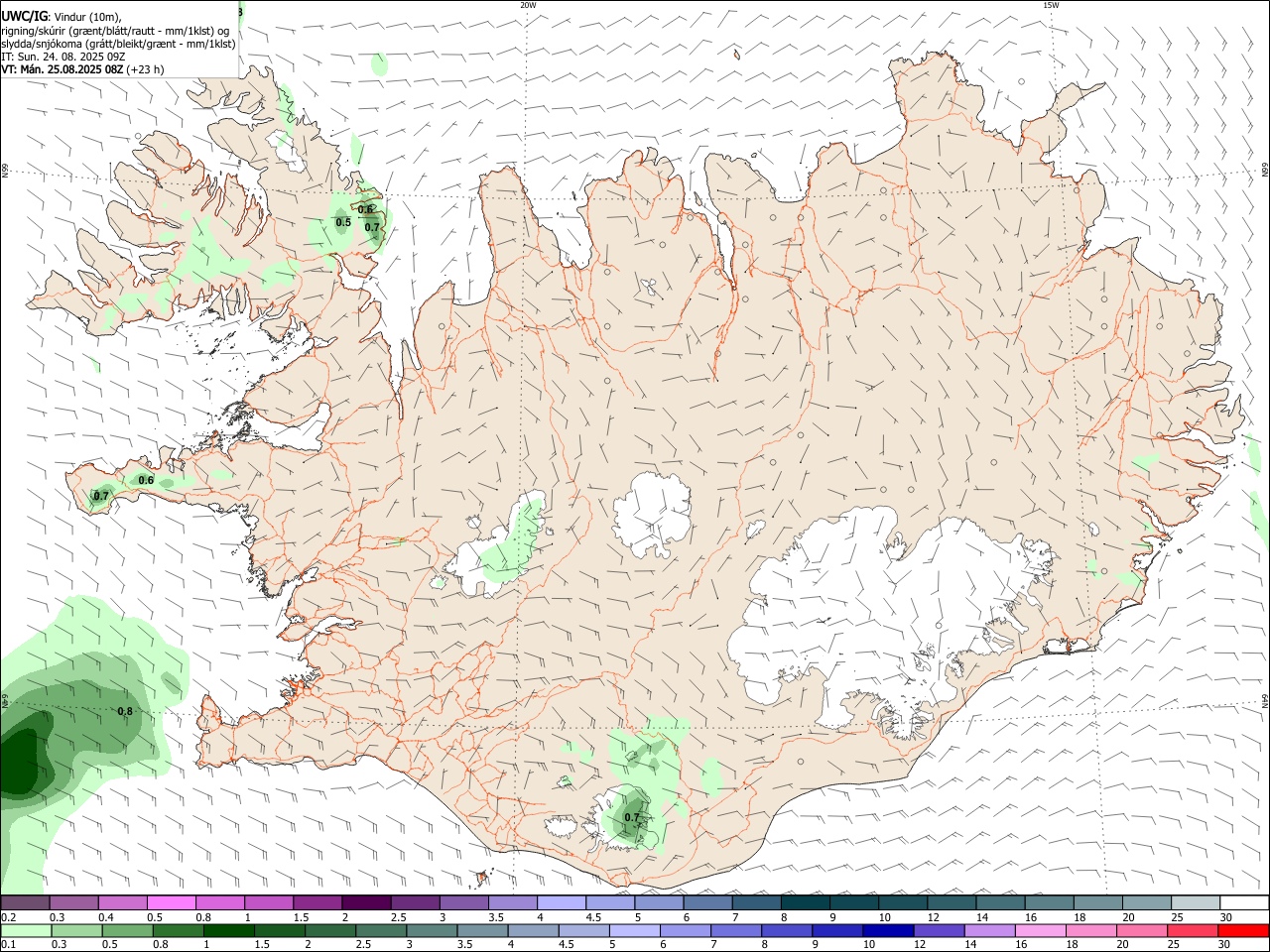1270x952 pixels.
Task: Click the dark blue 10–12 rain swatch
Action: [x=888, y=930]
